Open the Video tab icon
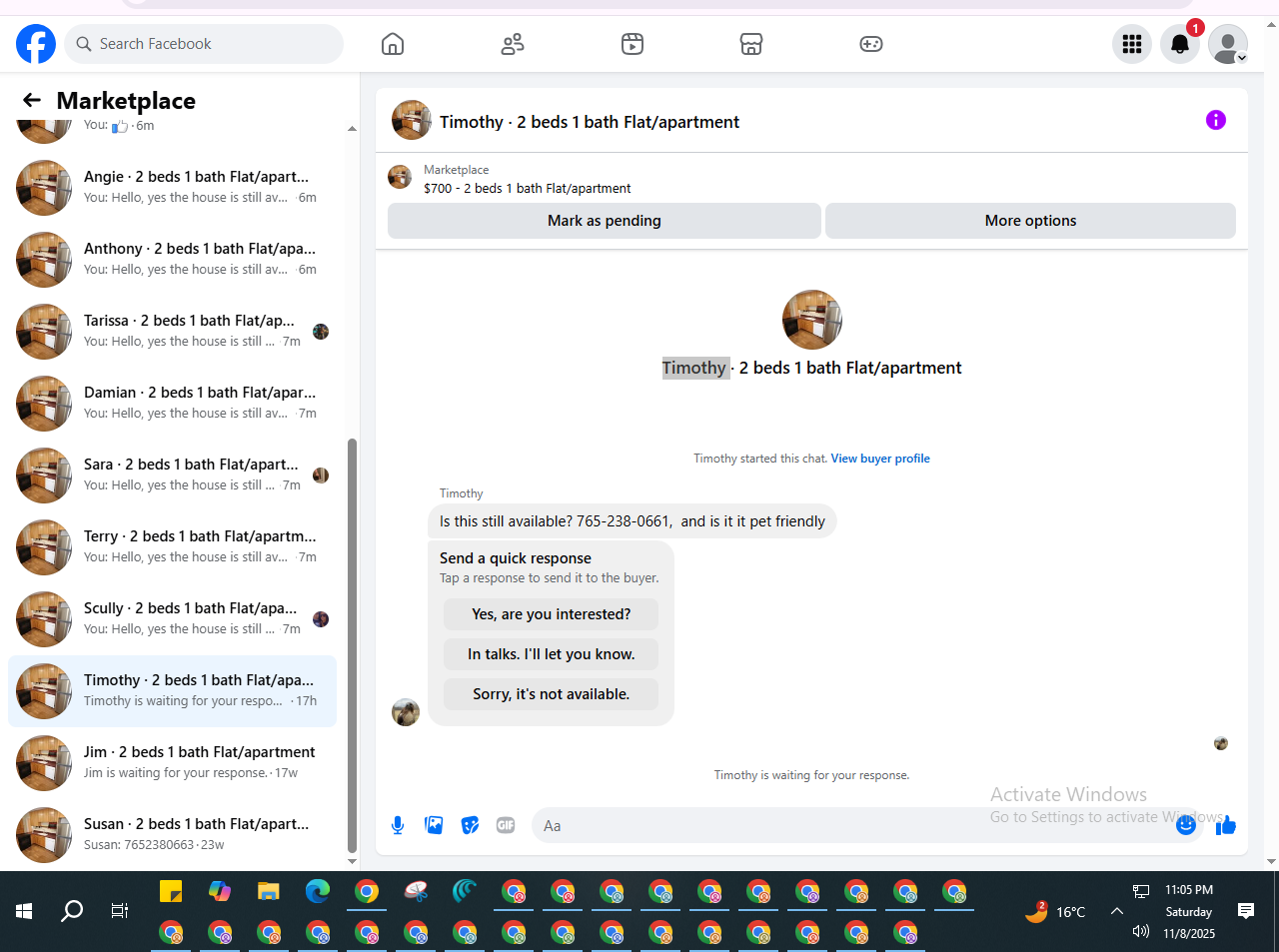Image resolution: width=1279 pixels, height=952 pixels. point(633,44)
